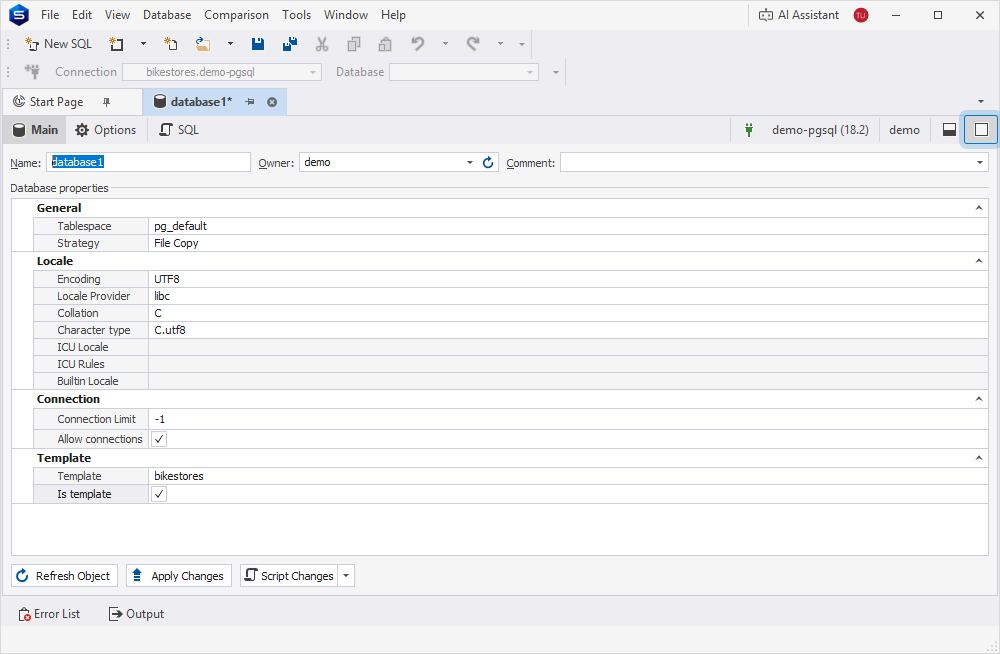Open the document tabs list dropdown

[x=981, y=101]
